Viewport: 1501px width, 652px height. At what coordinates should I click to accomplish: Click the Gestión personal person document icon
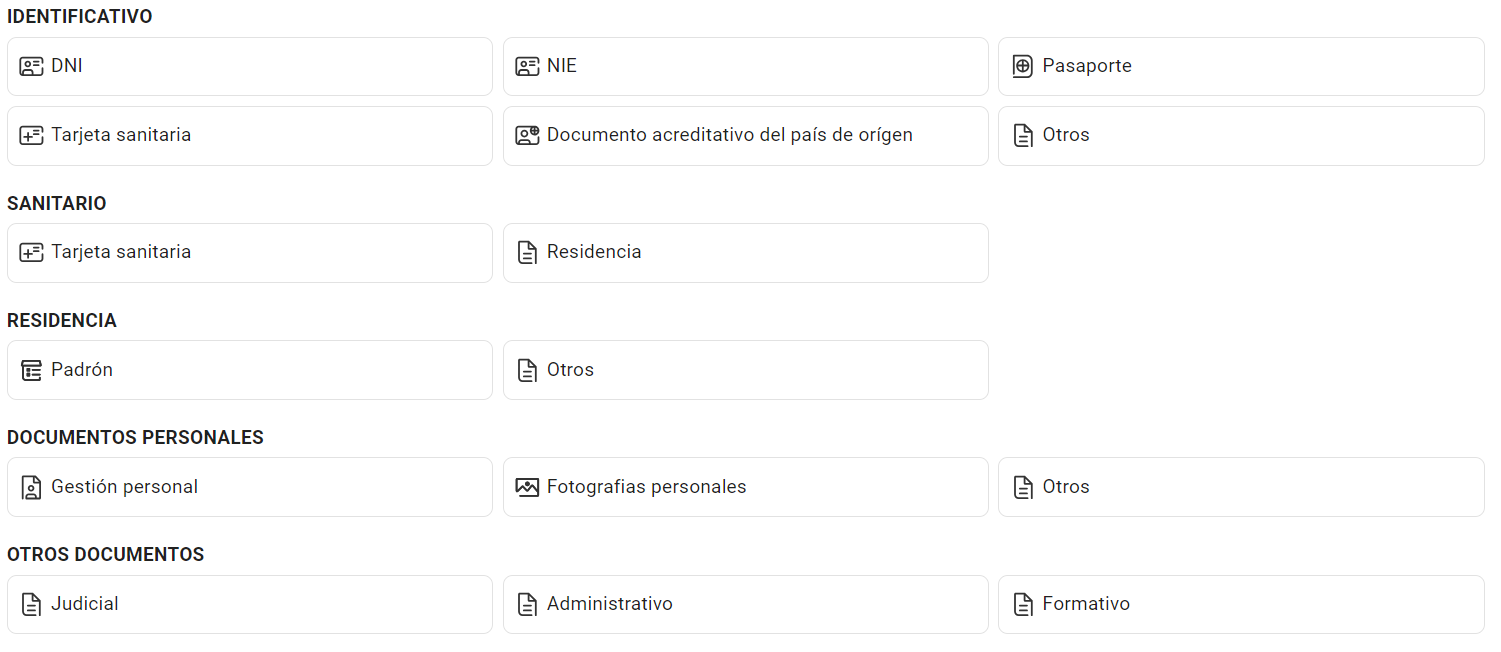30,487
